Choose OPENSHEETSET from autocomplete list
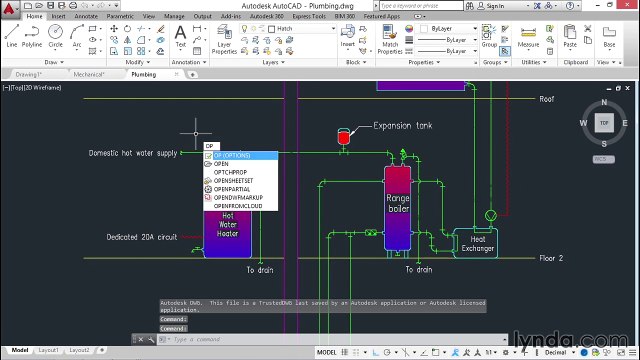This screenshot has height=360, width=640. [x=241, y=181]
